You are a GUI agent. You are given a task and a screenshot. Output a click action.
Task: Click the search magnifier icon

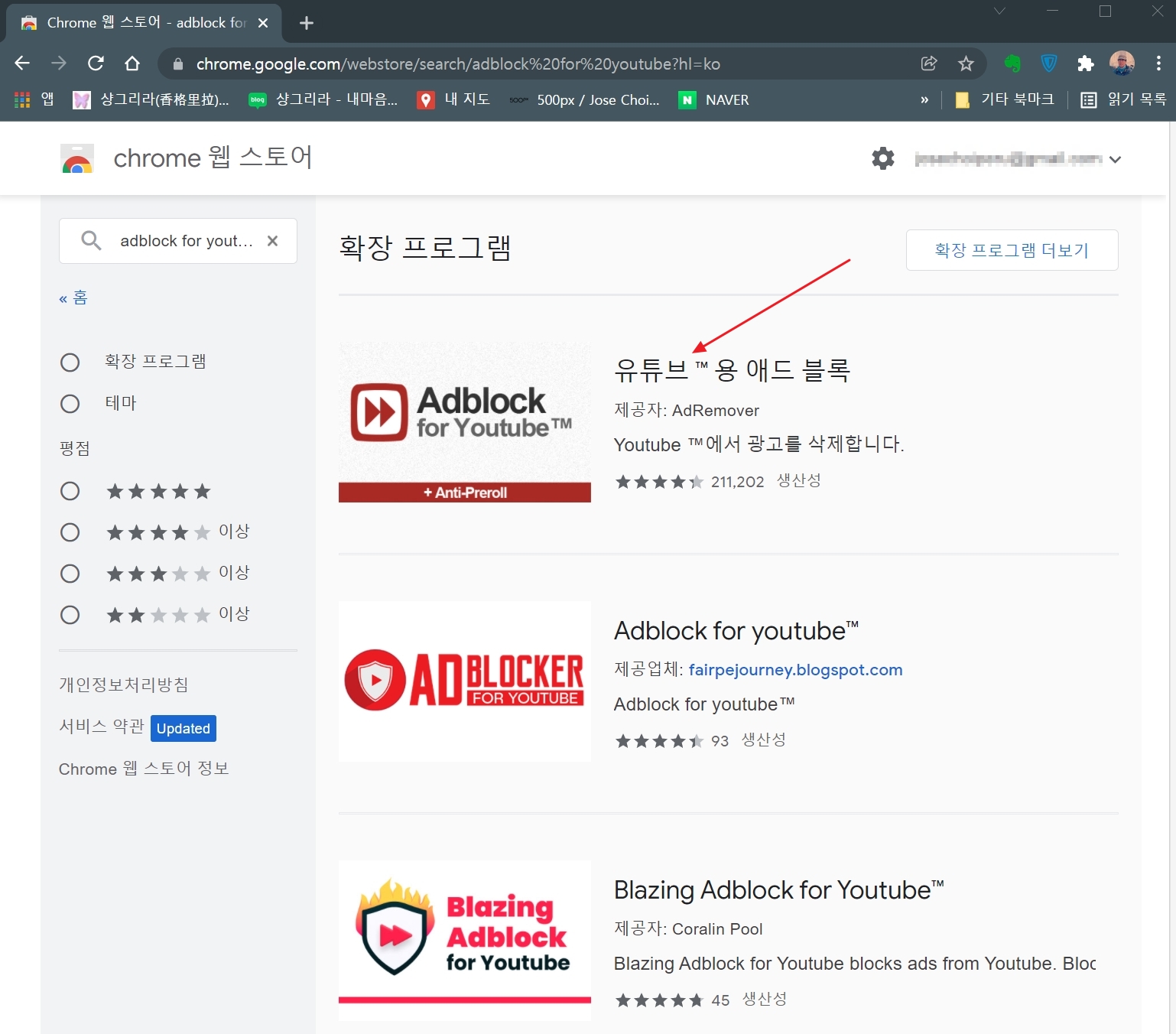point(91,241)
